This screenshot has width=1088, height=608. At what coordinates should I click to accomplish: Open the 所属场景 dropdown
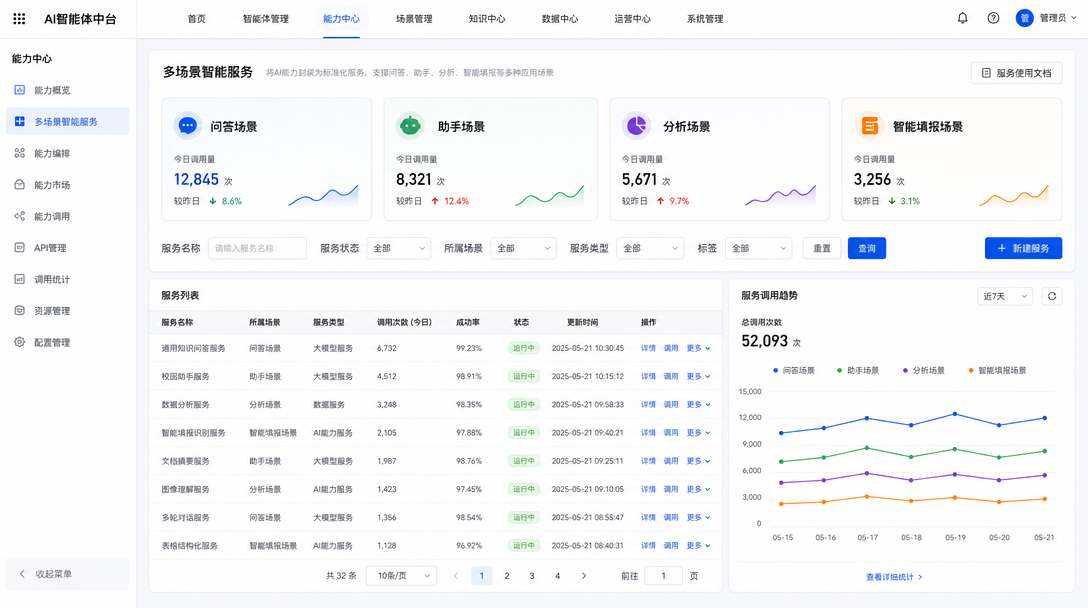[523, 248]
